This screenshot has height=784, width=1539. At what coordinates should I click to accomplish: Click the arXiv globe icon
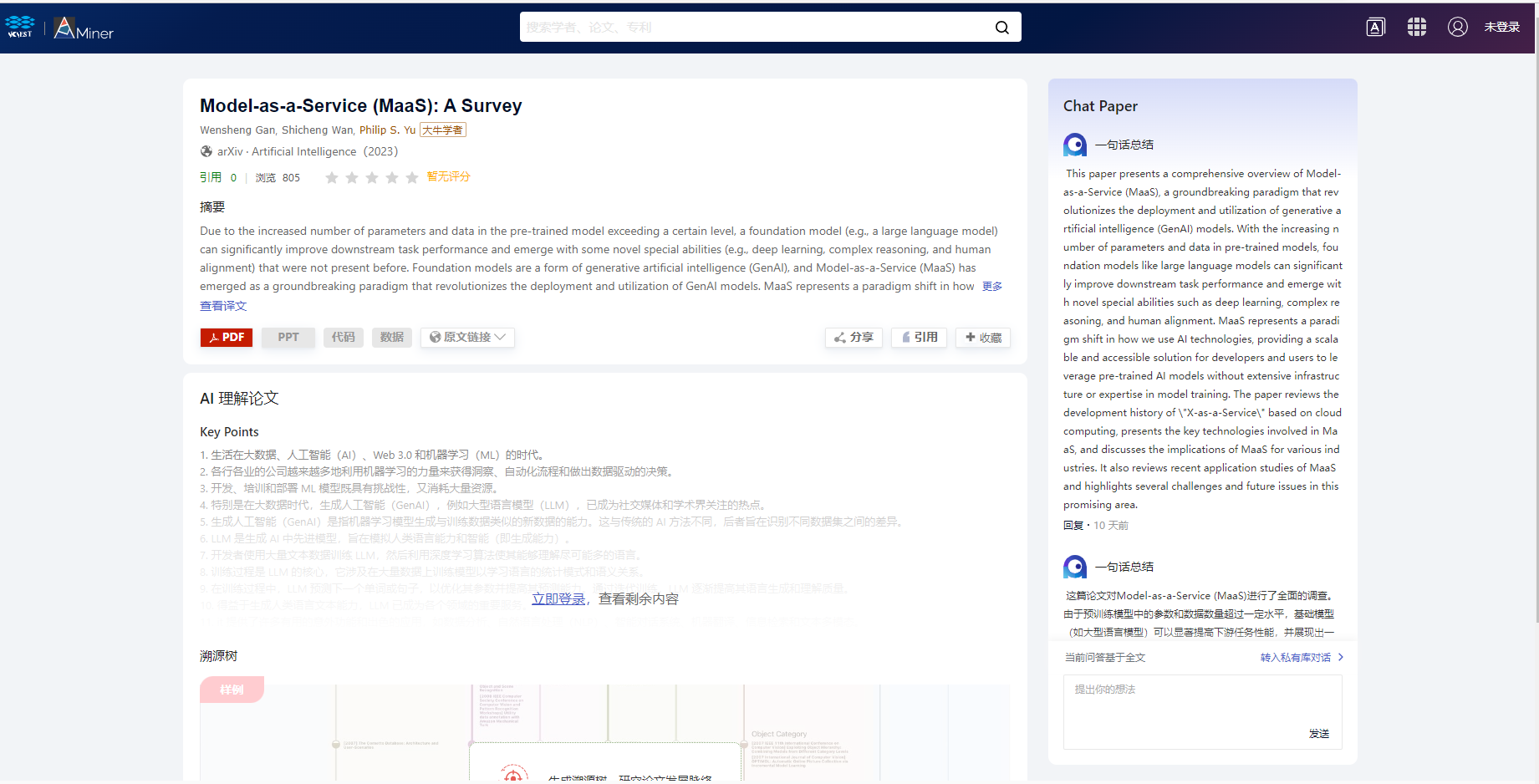(x=206, y=151)
